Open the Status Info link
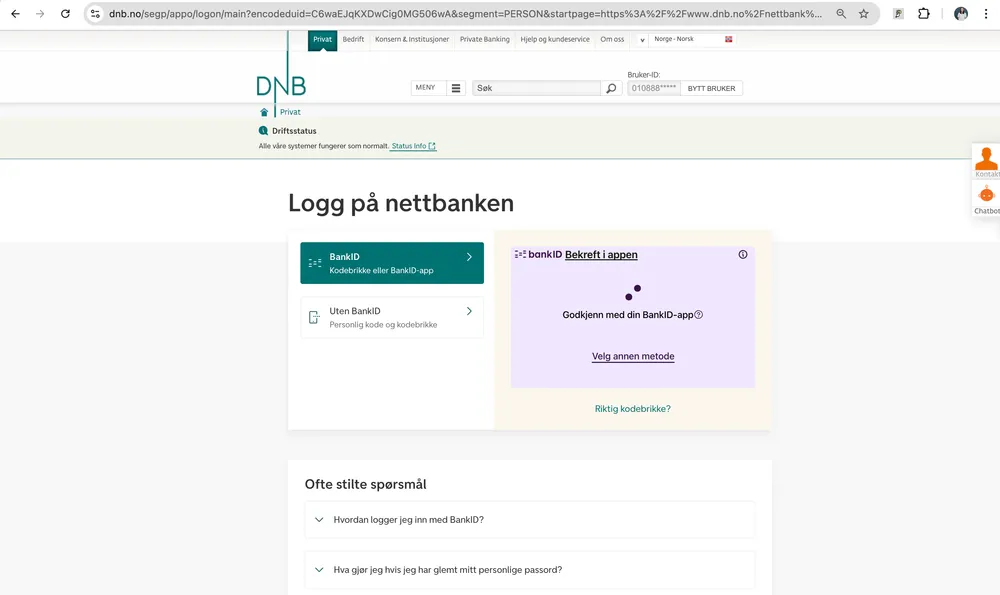Viewport: 1000px width, 595px height. tap(413, 146)
